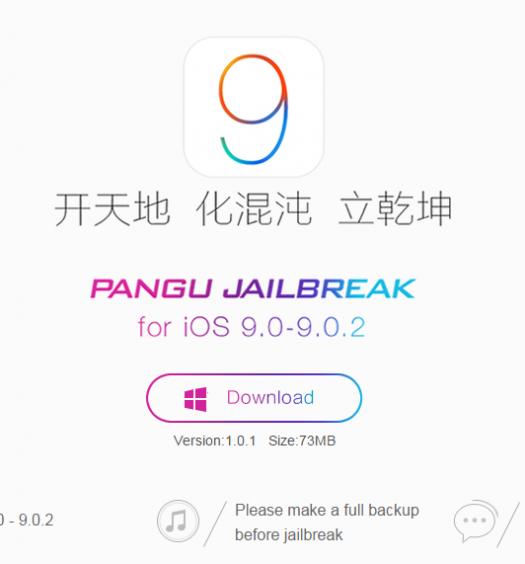The image size is (525, 564).
Task: Click the word JAILBREAK in the logo
Action: (x=319, y=288)
